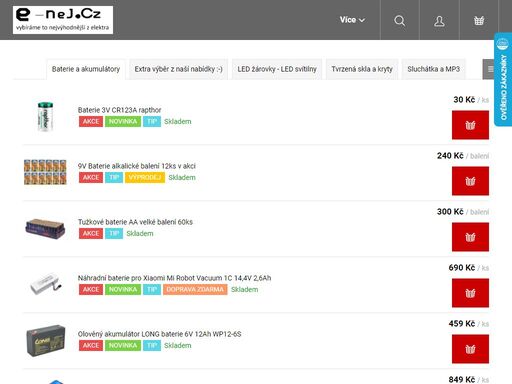Click CR123A rapthor battery thumbnail
This screenshot has width=512, height=384.
click(x=45, y=117)
